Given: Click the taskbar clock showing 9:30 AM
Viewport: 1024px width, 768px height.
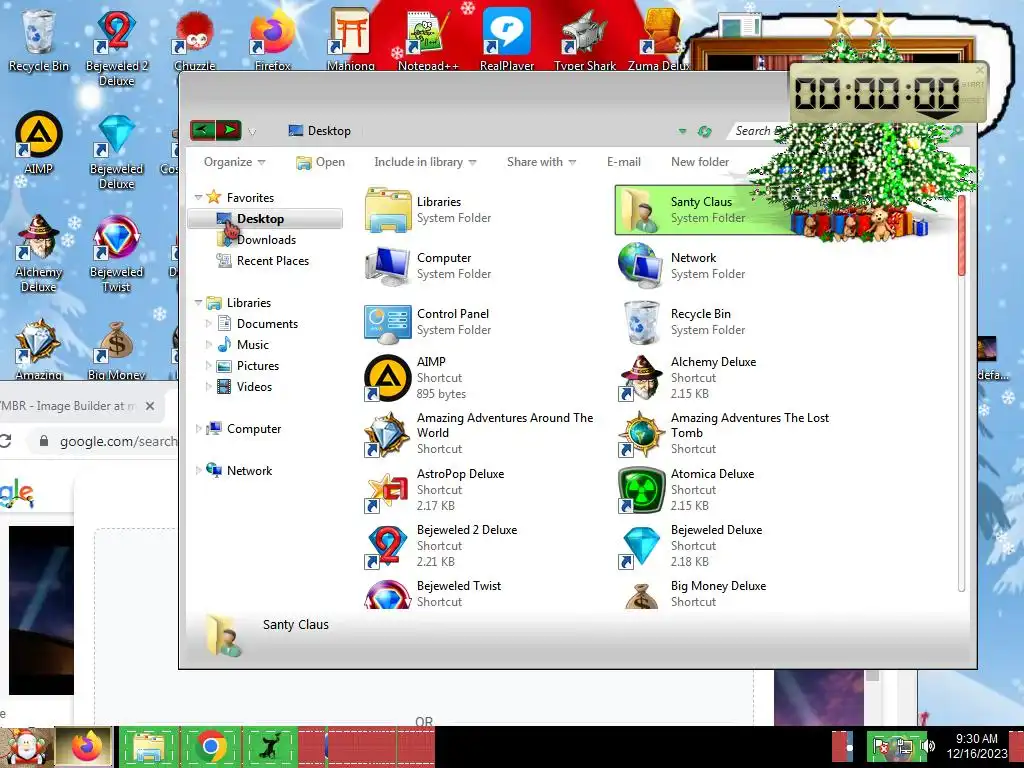Looking at the screenshot, I should point(976,746).
